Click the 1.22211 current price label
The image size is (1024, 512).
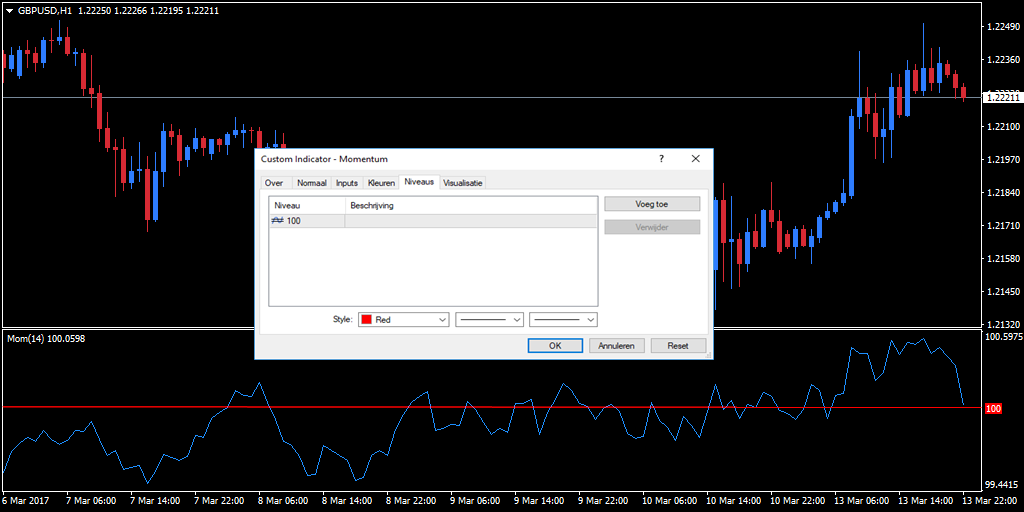coord(1003,97)
